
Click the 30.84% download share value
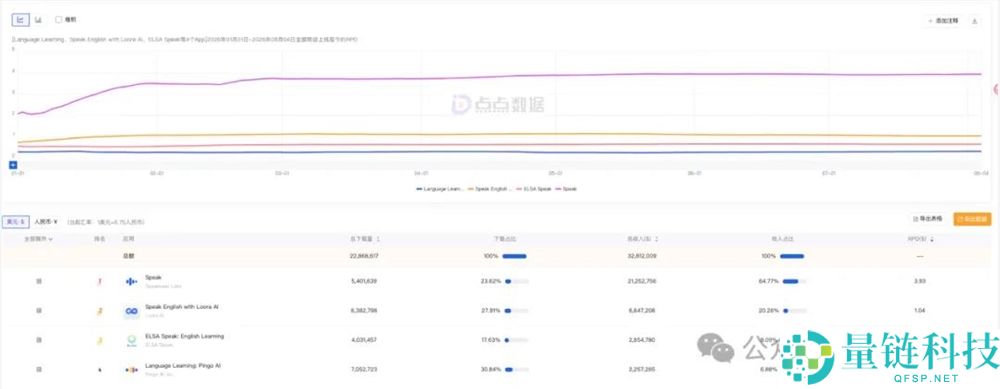coord(491,370)
